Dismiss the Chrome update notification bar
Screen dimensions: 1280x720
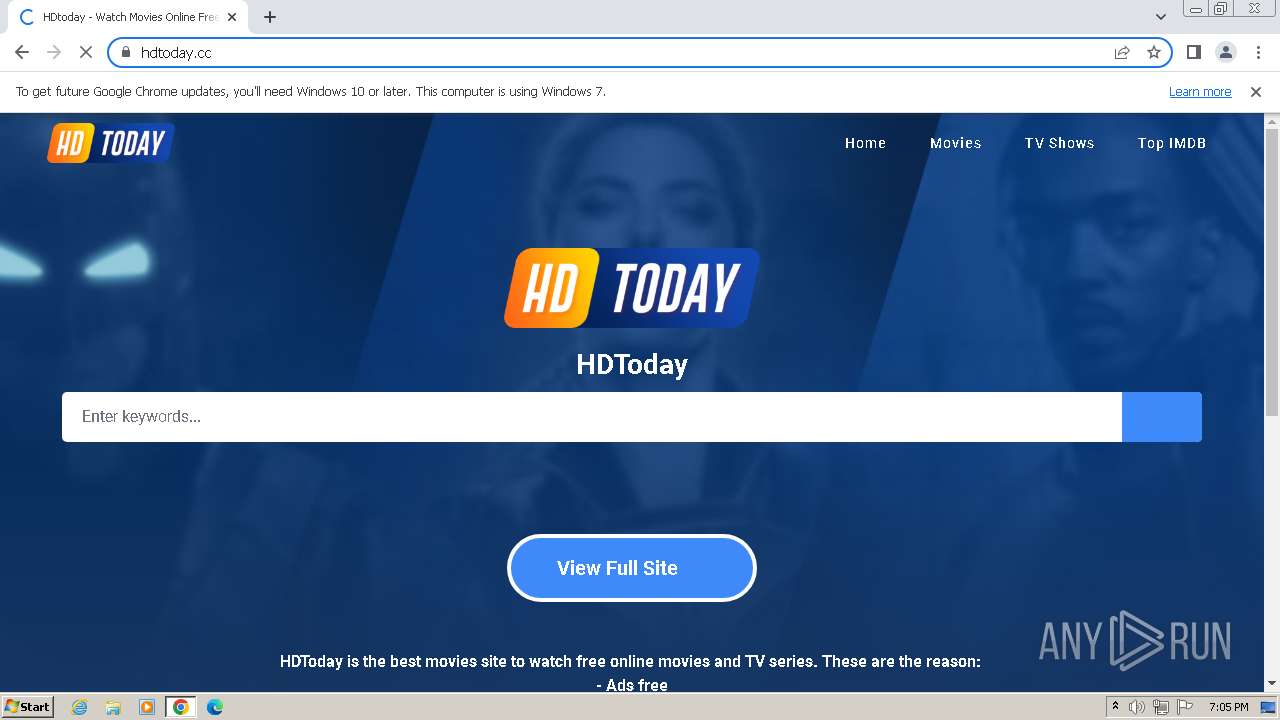click(1256, 91)
